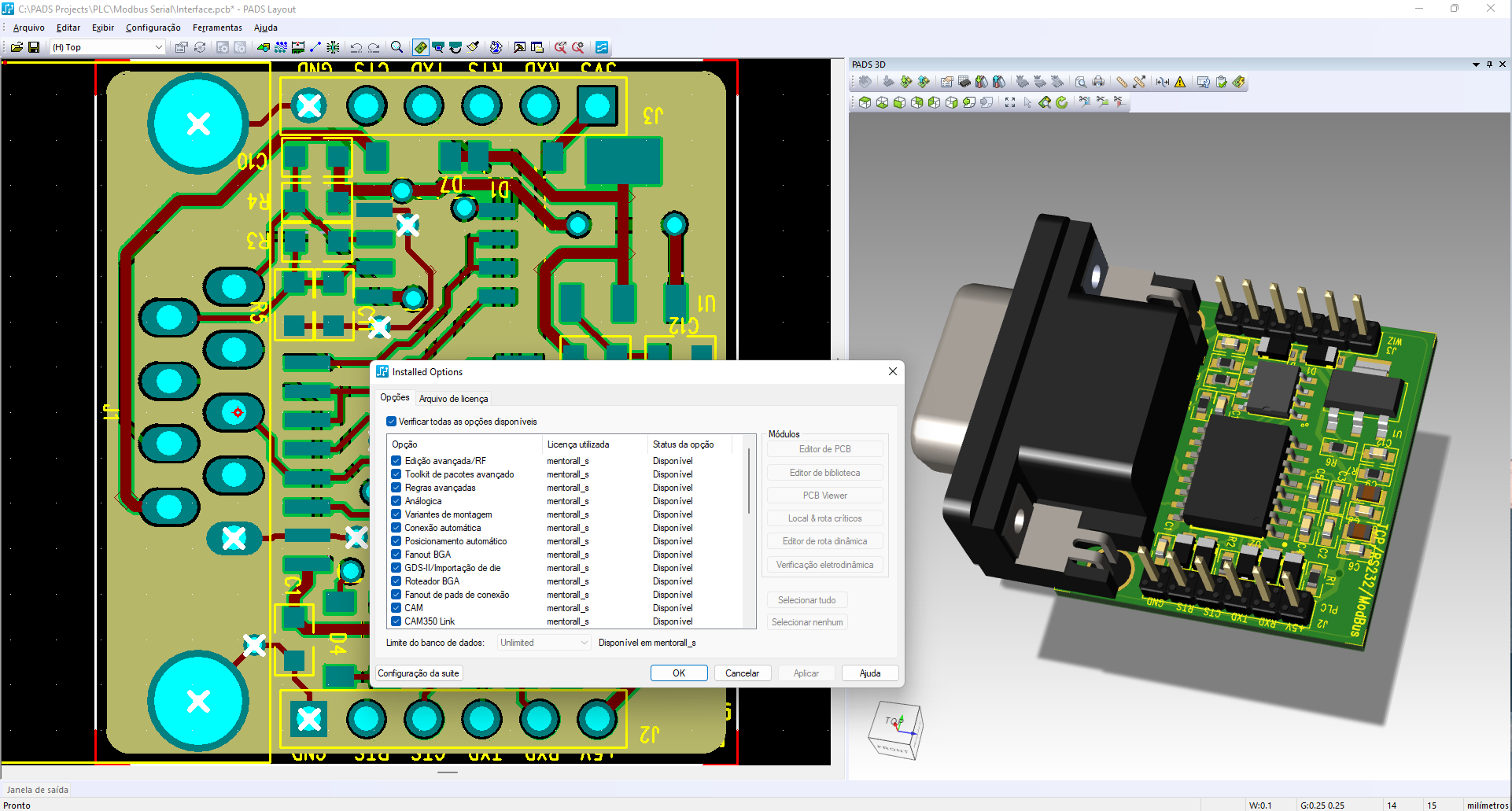Viewport: 1512px width, 811px height.
Task: Toggle the 'Regras avançadas' checkbox
Action: [396, 488]
